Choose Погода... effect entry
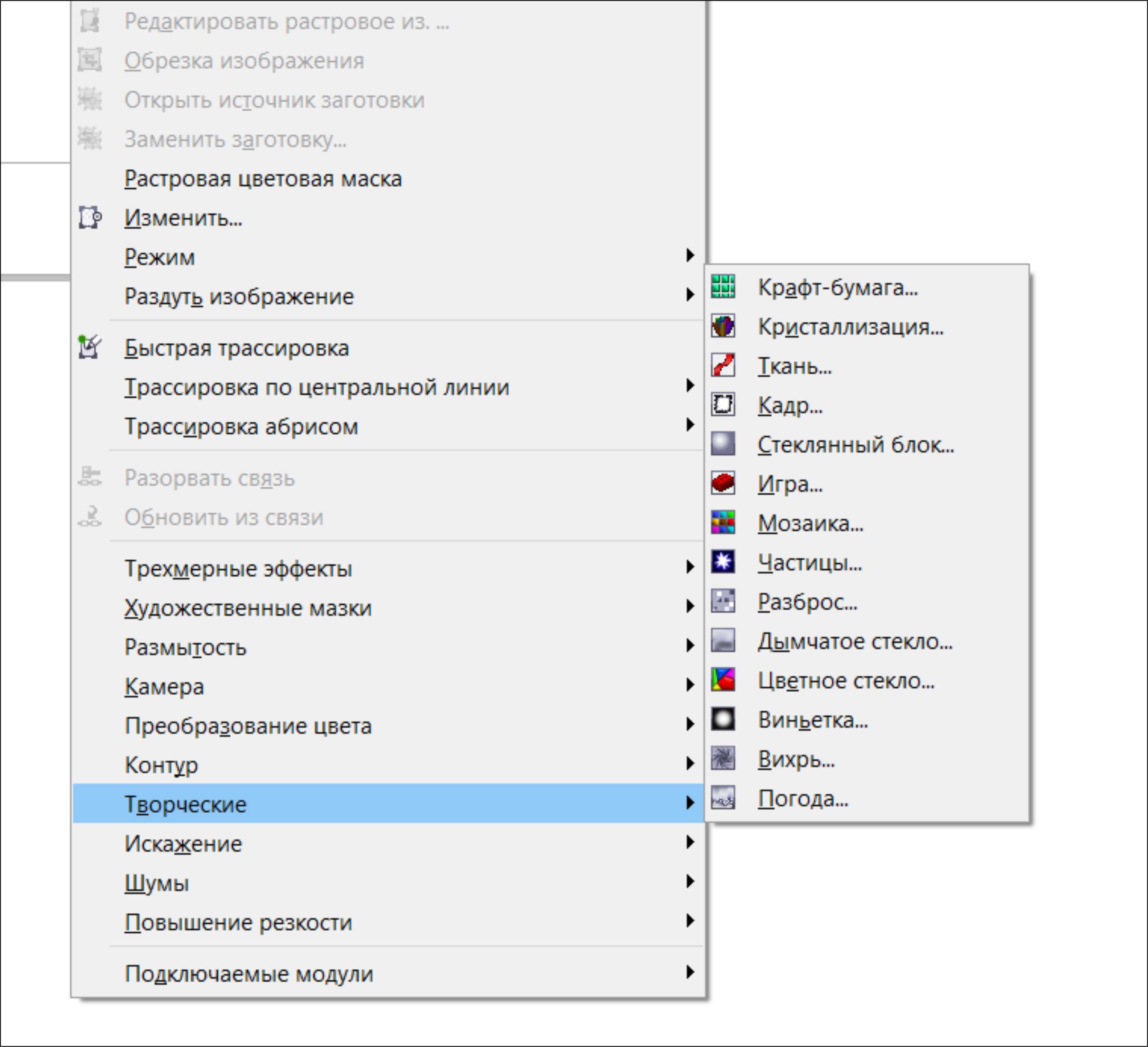1148x1047 pixels. click(x=802, y=799)
